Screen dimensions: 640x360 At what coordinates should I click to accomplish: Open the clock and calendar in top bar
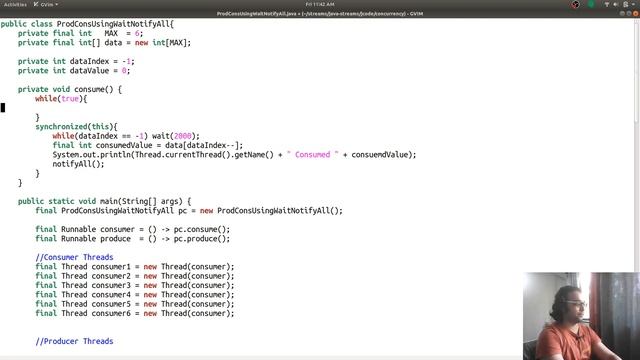(320, 4)
